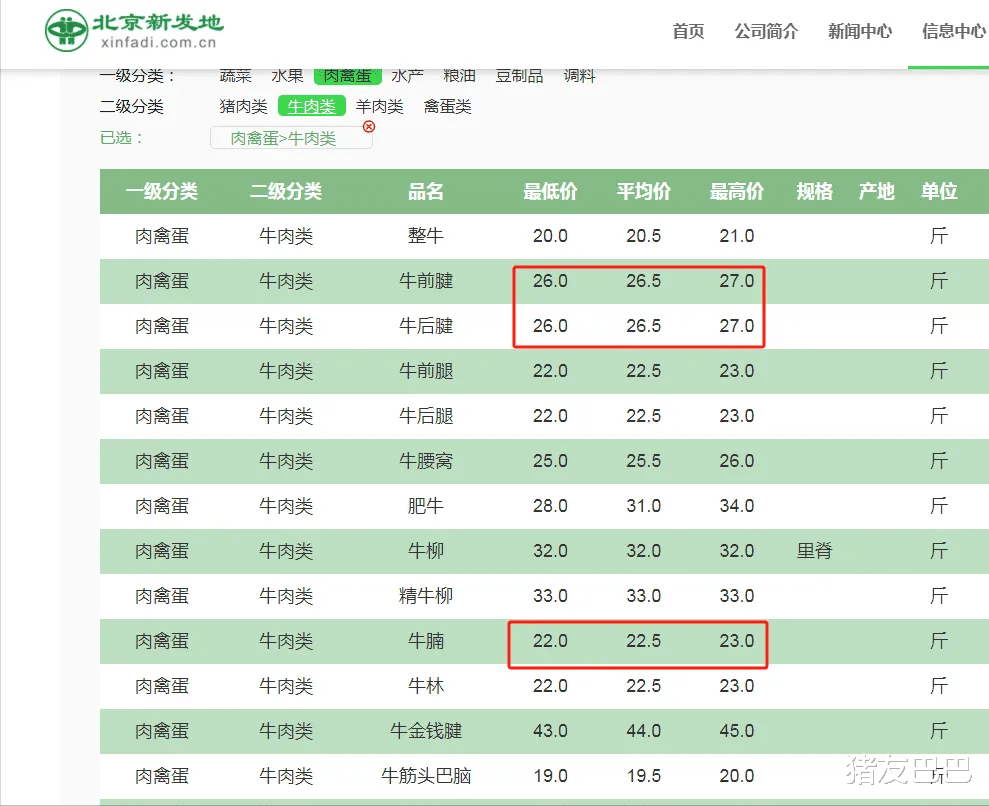Click 精牛柳 lowest price 33.0

tap(550, 596)
